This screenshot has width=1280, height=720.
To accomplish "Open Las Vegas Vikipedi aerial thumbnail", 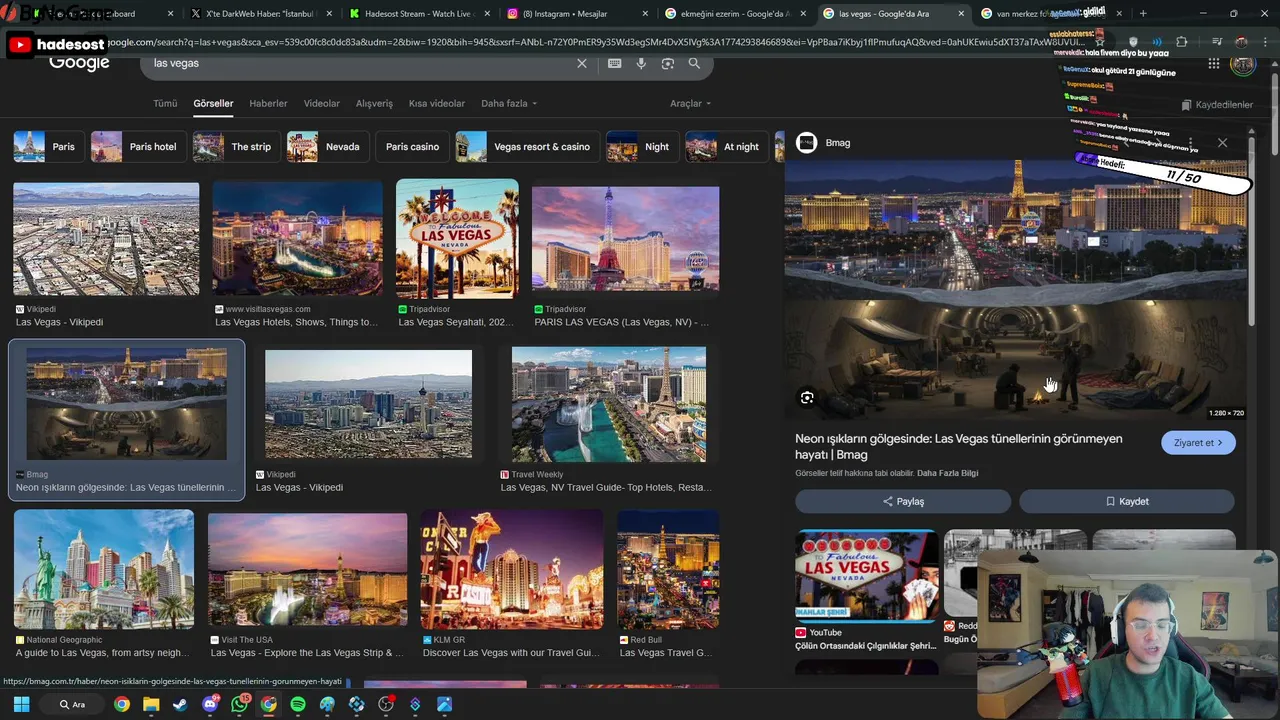I will pyautogui.click(x=106, y=239).
